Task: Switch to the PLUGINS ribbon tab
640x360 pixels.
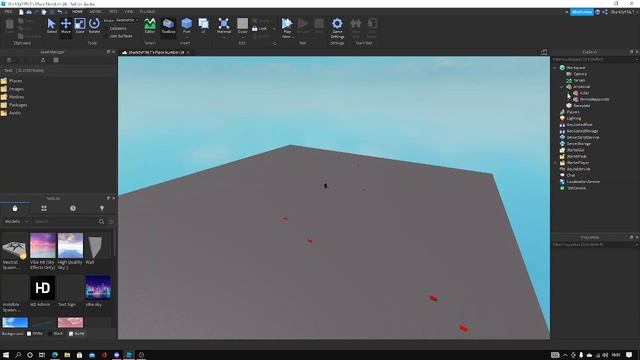Action: (147, 12)
